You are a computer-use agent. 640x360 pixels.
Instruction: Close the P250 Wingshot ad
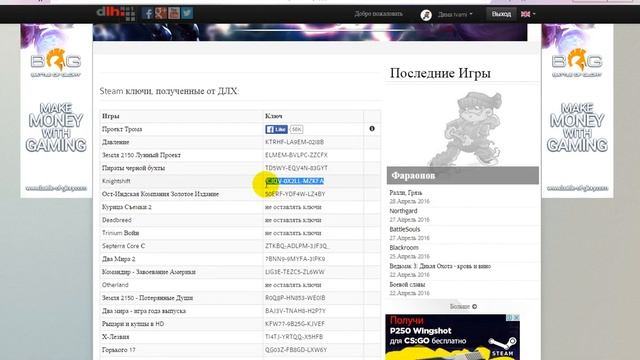click(516, 317)
